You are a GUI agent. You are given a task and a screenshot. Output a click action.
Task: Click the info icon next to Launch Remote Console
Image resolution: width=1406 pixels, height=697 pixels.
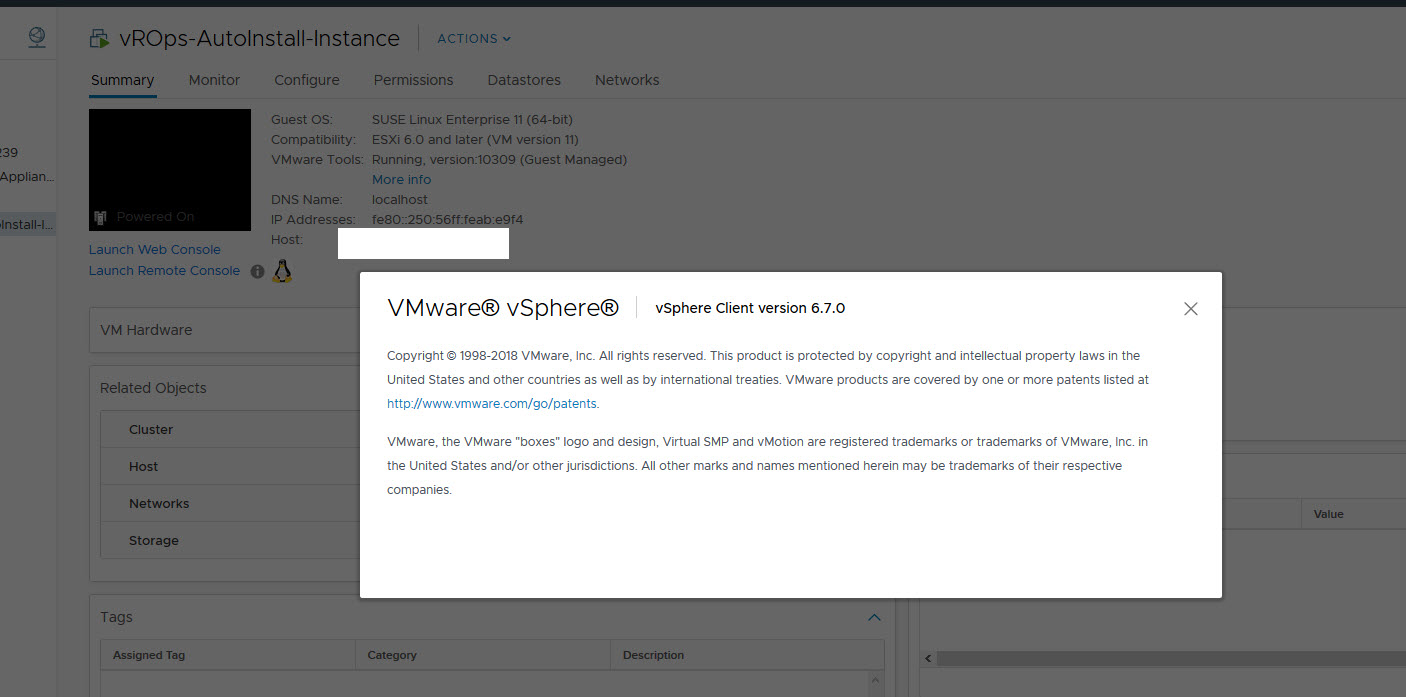coord(257,271)
